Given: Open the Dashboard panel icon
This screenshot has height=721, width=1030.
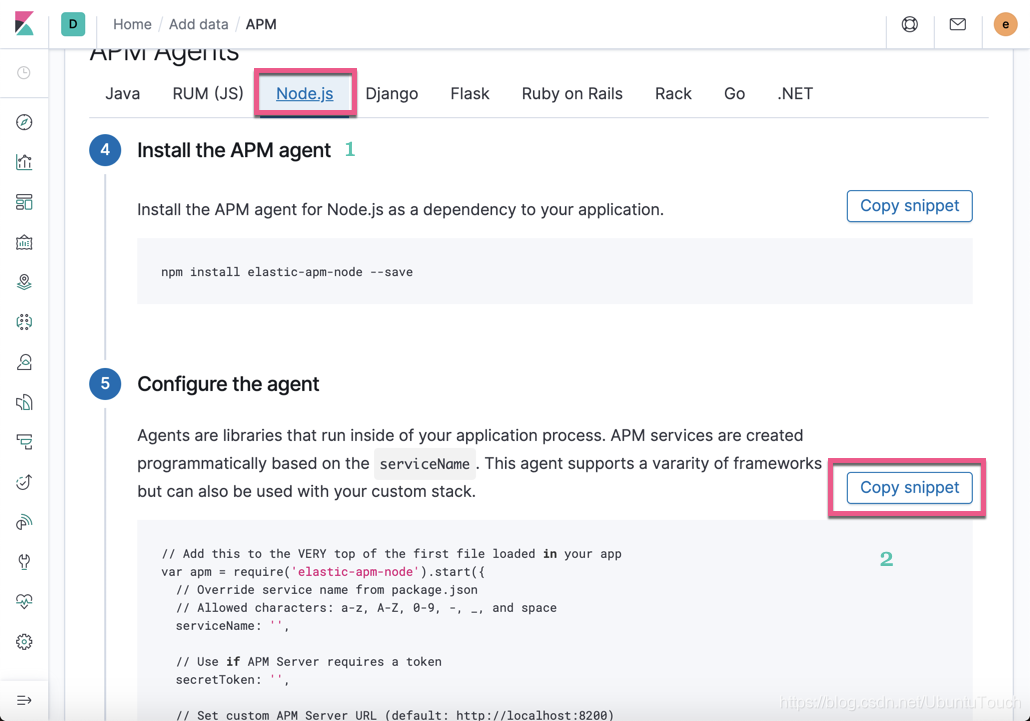Looking at the screenshot, I should pyautogui.click(x=25, y=201).
